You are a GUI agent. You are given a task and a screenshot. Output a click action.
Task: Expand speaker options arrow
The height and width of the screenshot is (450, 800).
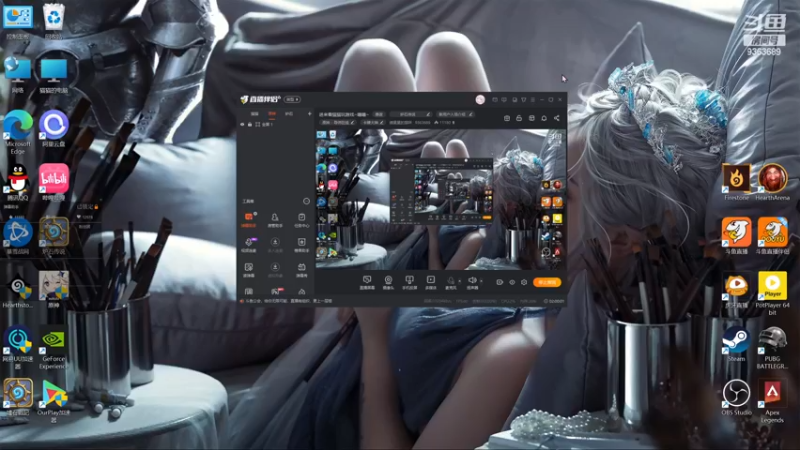pyautogui.click(x=481, y=281)
